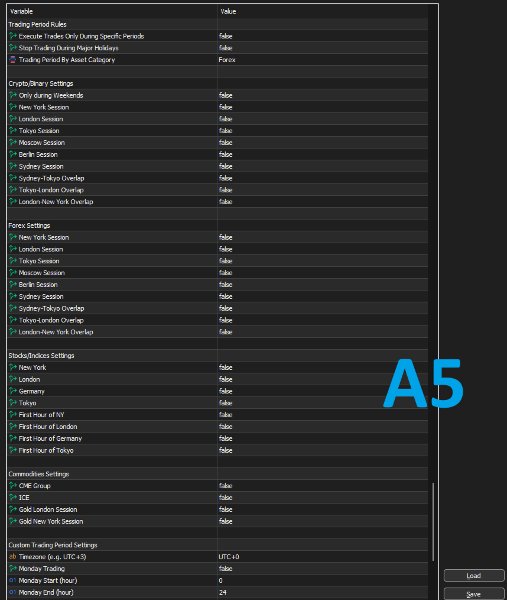Select Sydney Session row under Crypto/Binary Settings

pyautogui.click(x=217, y=166)
